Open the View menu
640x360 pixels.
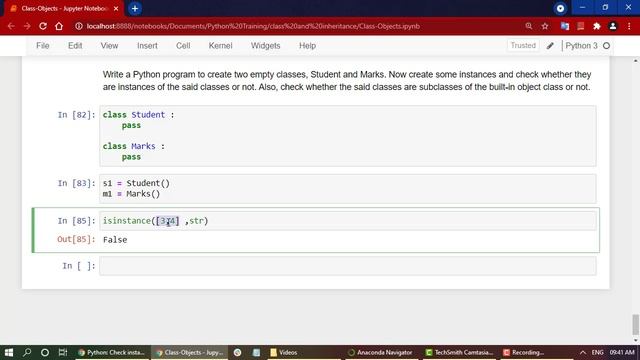coord(109,46)
